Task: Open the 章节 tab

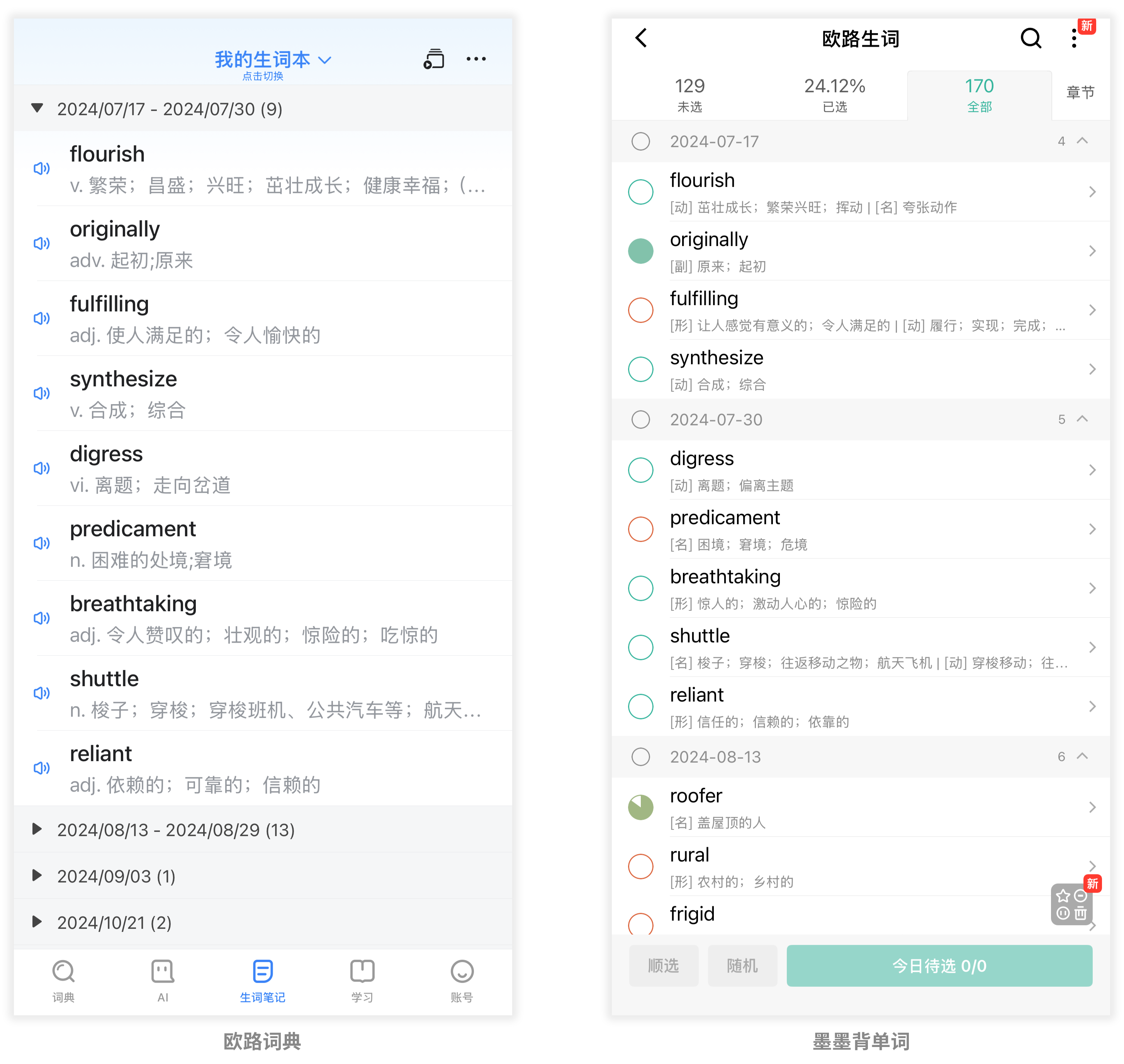Action: [x=1080, y=92]
